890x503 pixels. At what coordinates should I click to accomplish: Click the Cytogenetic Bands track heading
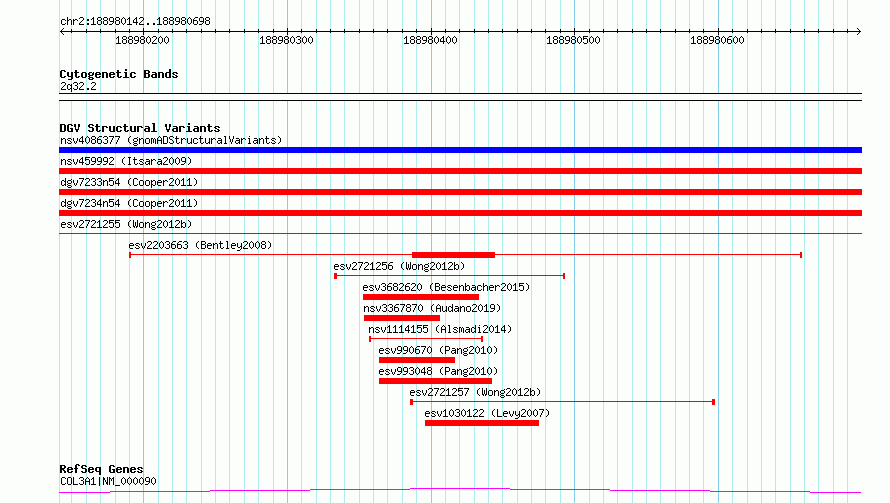(119, 74)
